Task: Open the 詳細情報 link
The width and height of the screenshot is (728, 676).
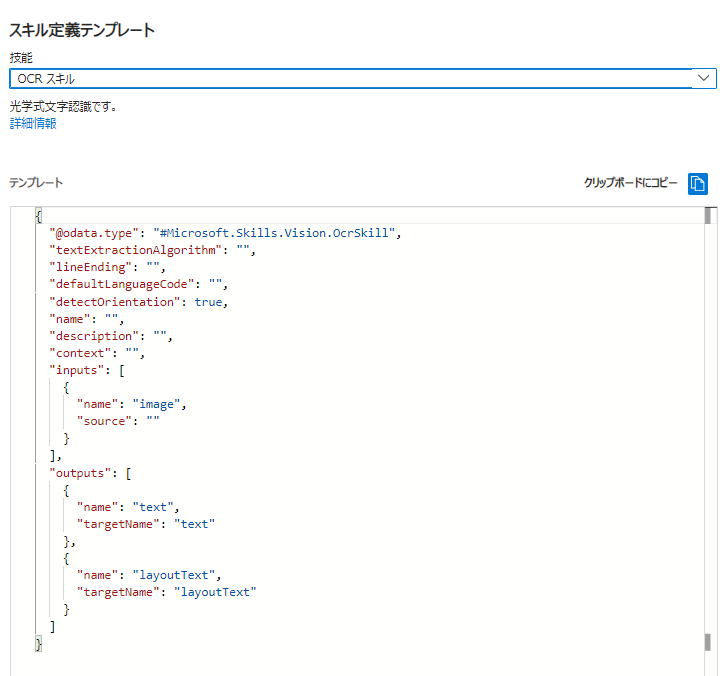Action: coord(33,123)
